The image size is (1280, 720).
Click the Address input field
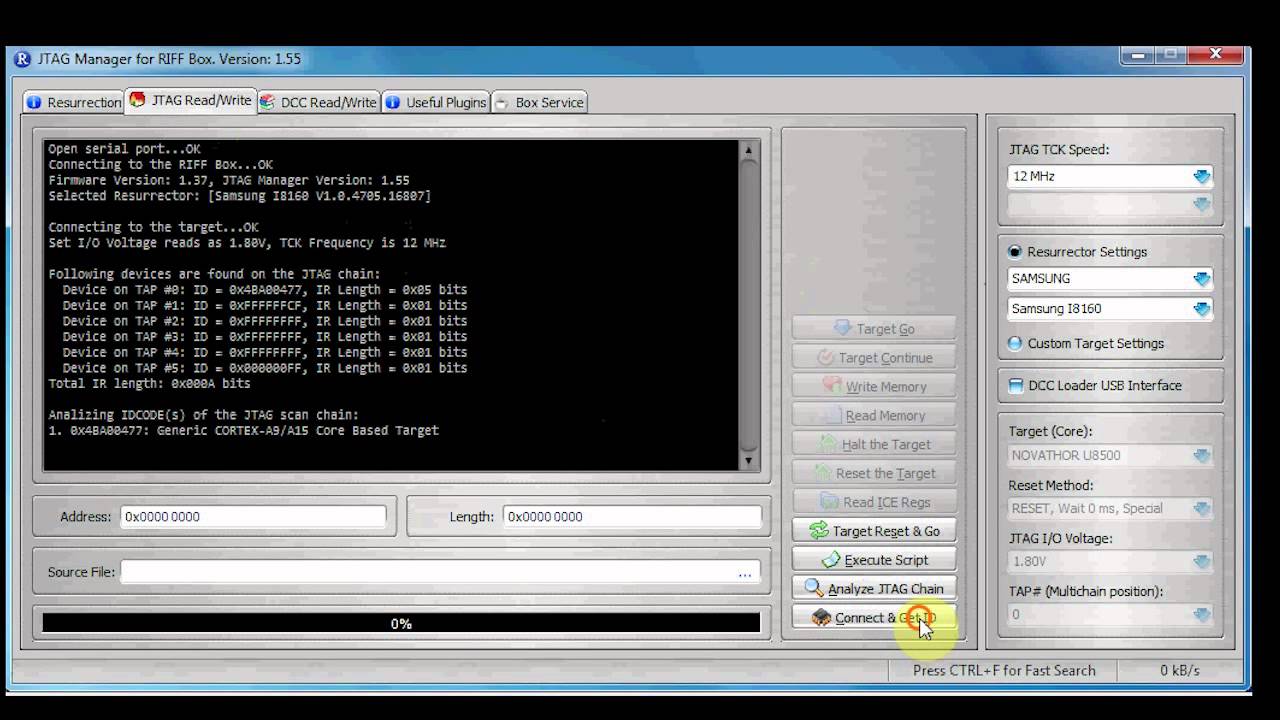click(253, 516)
